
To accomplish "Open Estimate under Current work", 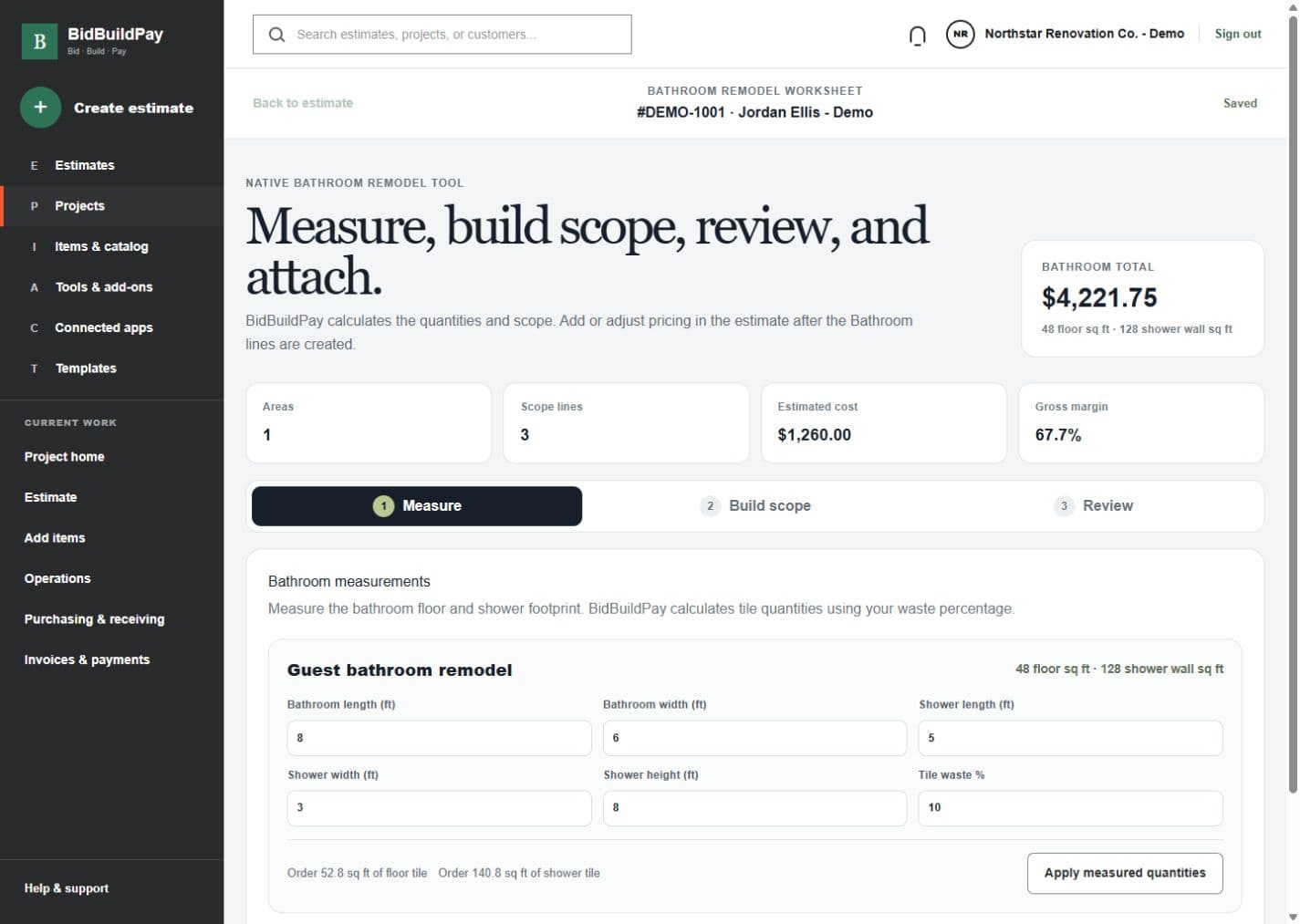I will [50, 497].
